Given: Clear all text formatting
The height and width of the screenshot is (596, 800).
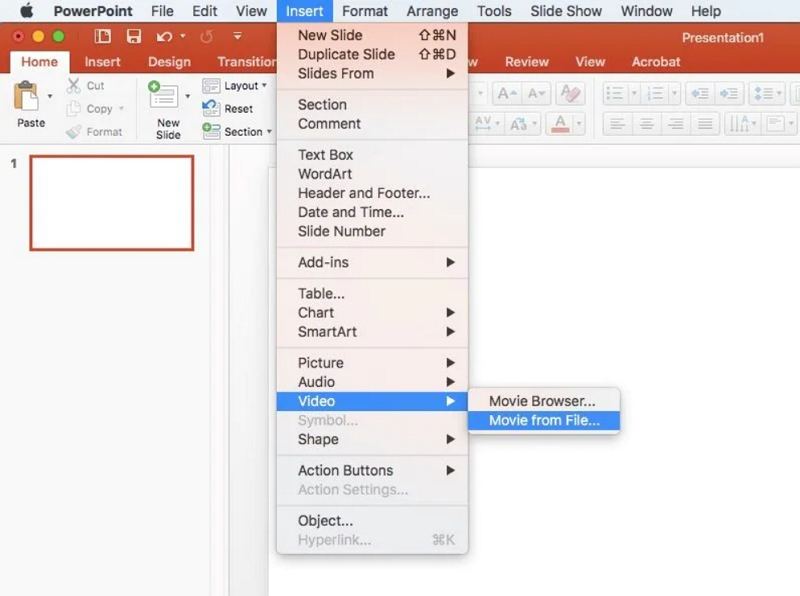Looking at the screenshot, I should coord(572,94).
